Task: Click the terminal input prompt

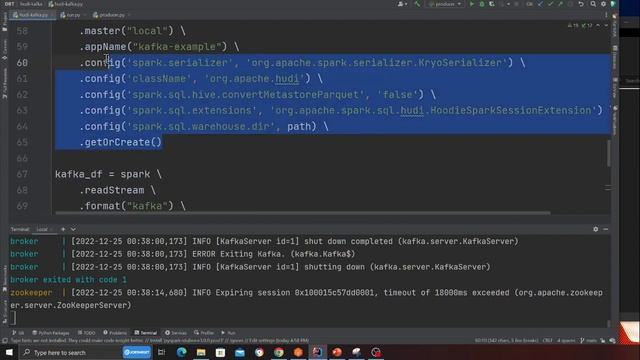Action: (15, 318)
